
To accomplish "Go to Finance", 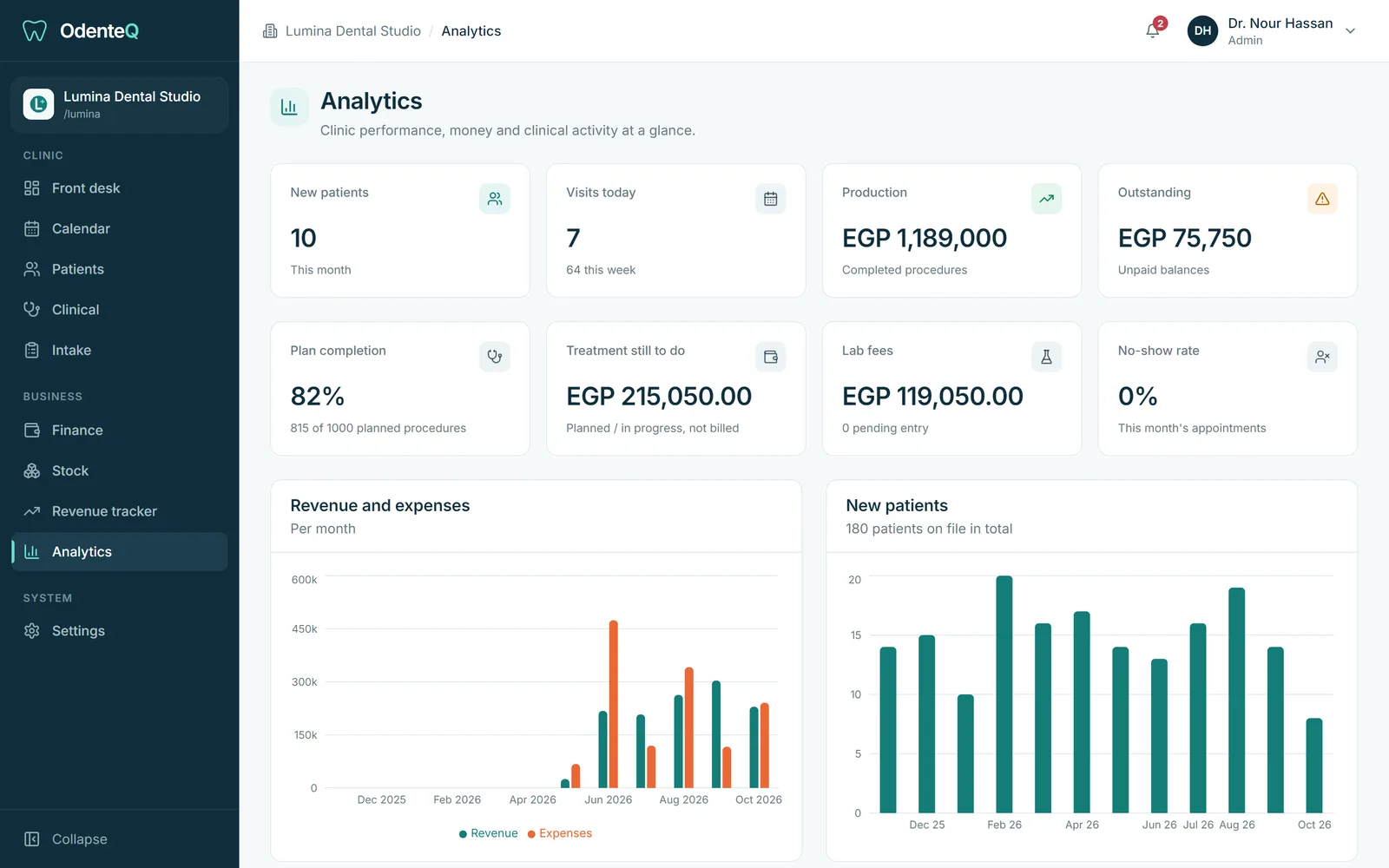I will 120,431.
